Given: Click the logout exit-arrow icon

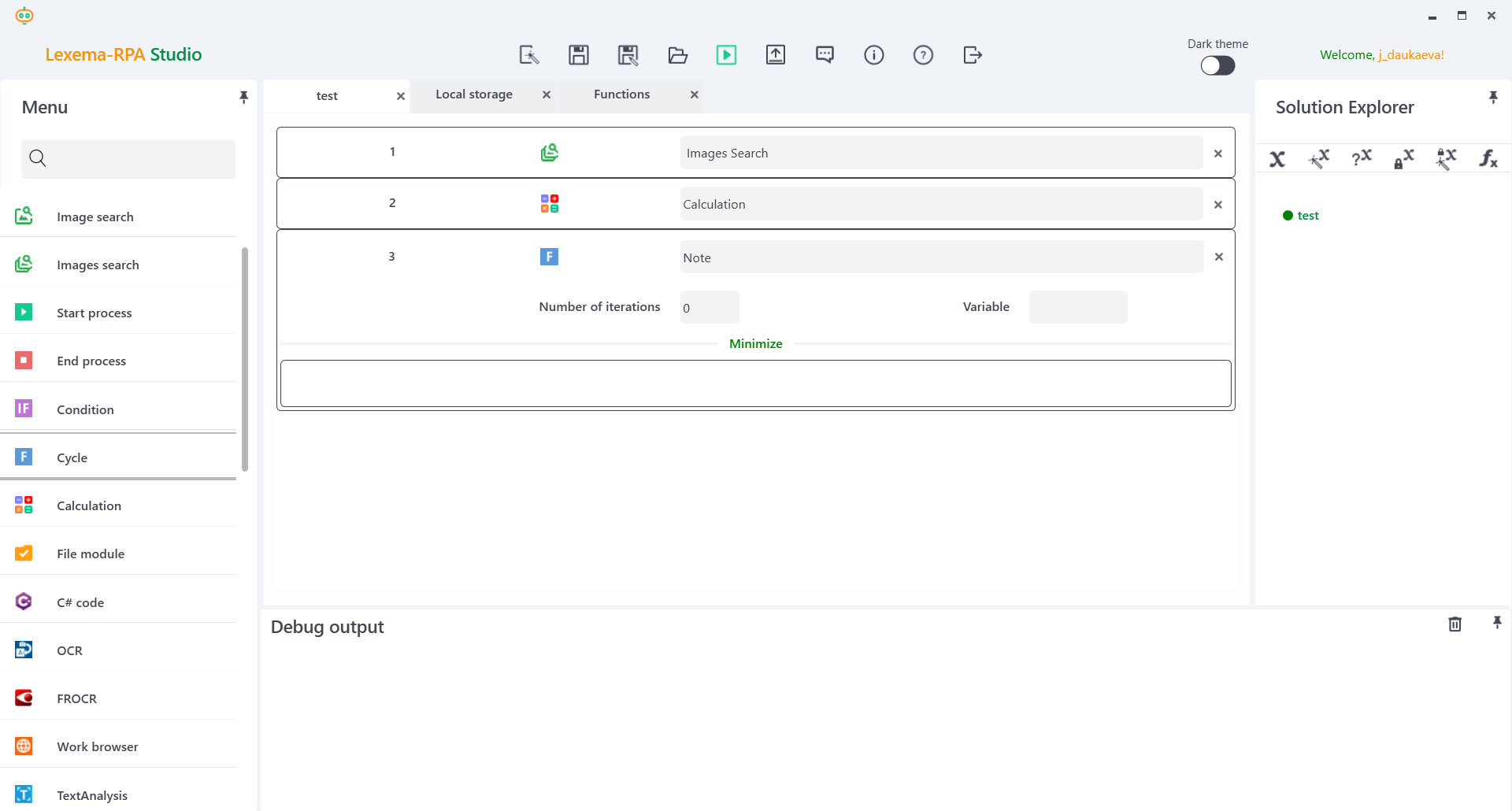Looking at the screenshot, I should point(973,55).
